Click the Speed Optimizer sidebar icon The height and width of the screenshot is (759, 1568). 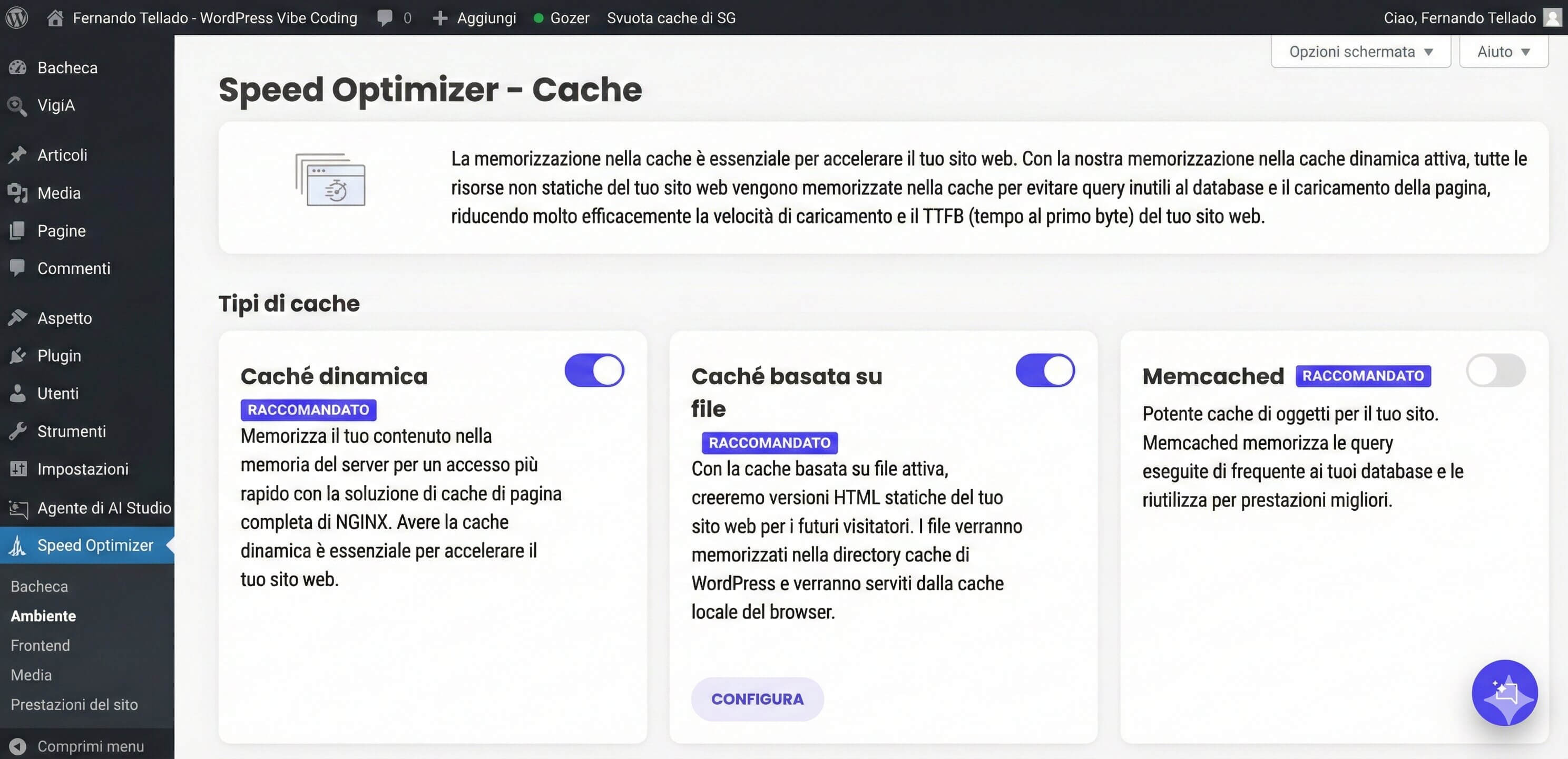(18, 545)
